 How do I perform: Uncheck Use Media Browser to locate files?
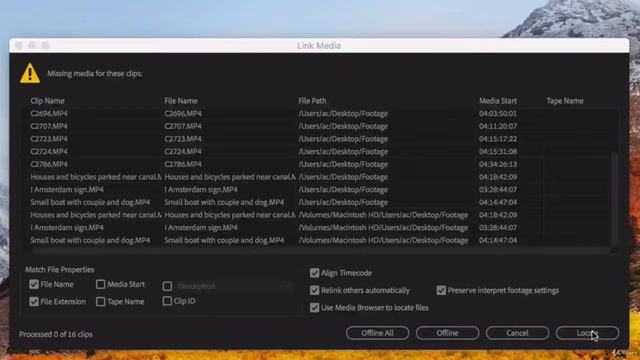pyautogui.click(x=314, y=307)
